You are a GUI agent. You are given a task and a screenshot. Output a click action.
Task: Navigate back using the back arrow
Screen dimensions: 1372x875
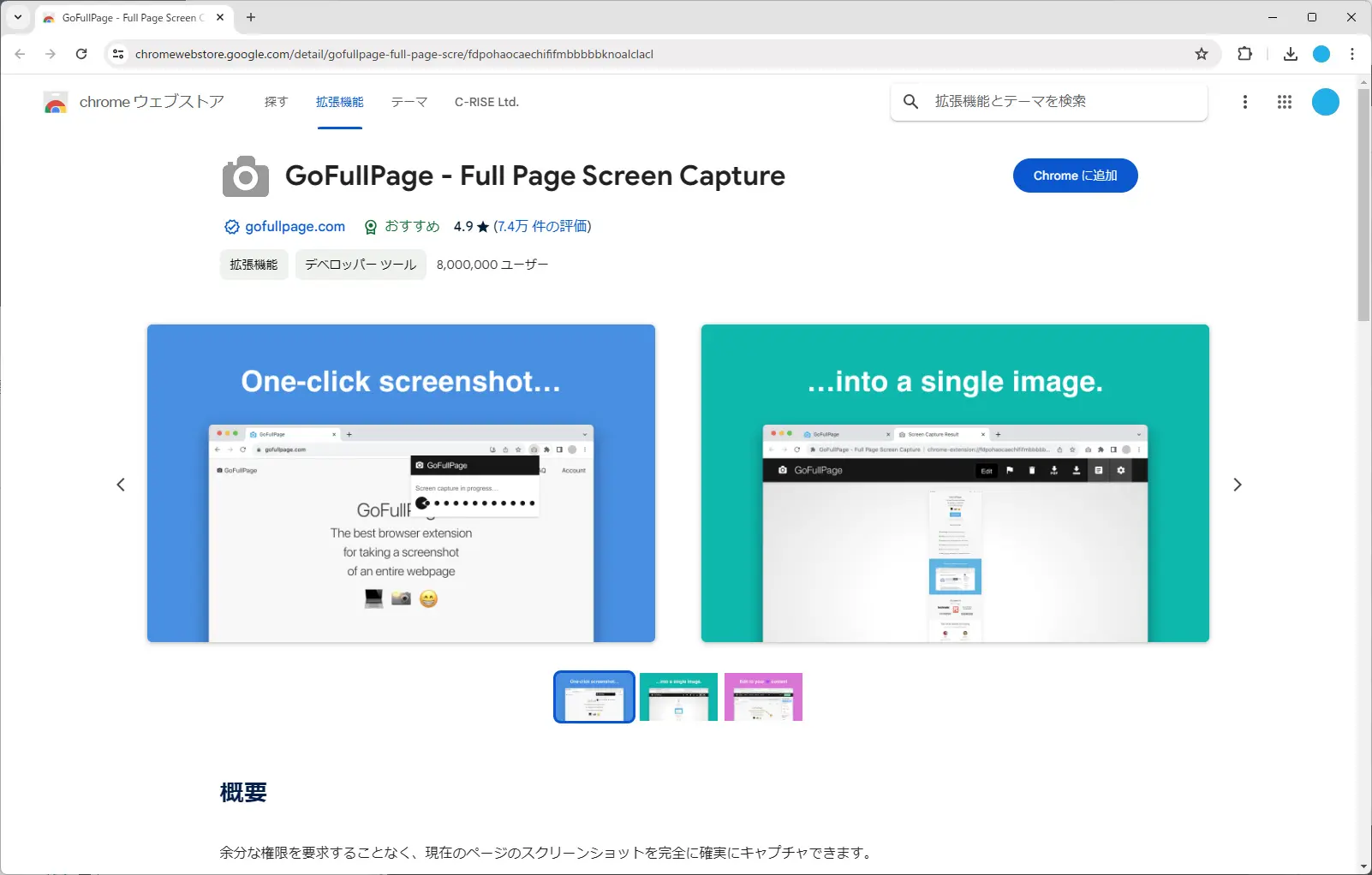click(20, 53)
